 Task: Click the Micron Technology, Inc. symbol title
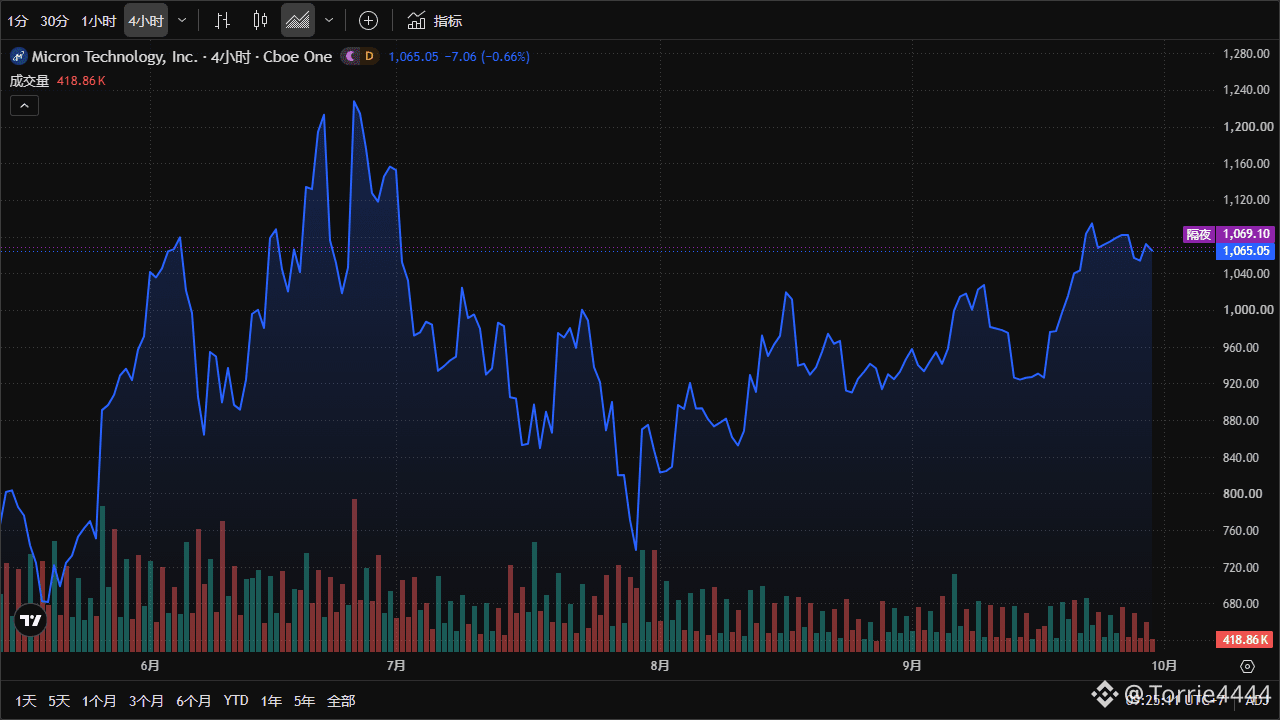tap(114, 57)
